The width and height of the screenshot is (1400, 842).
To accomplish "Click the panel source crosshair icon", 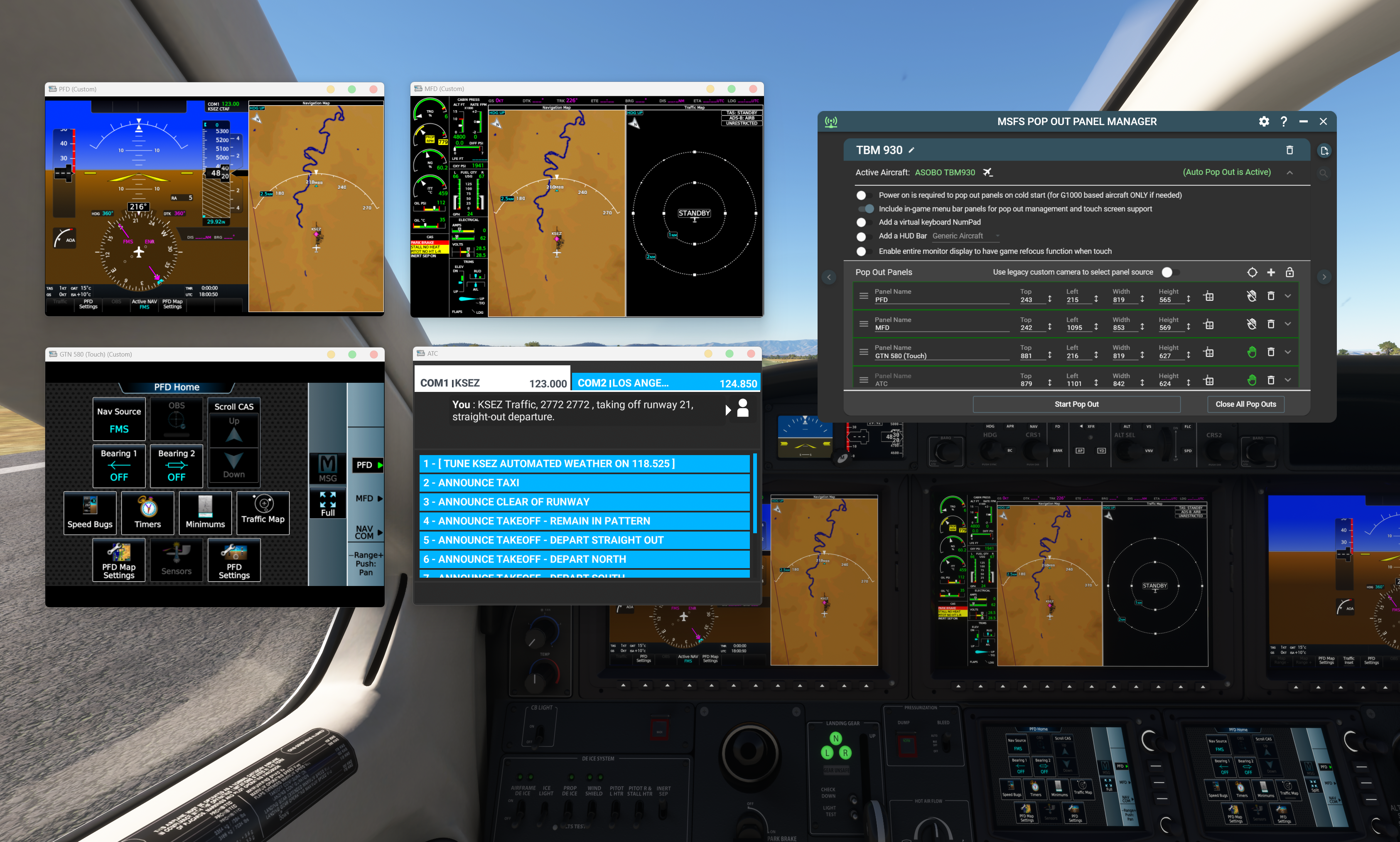I will pos(1252,272).
